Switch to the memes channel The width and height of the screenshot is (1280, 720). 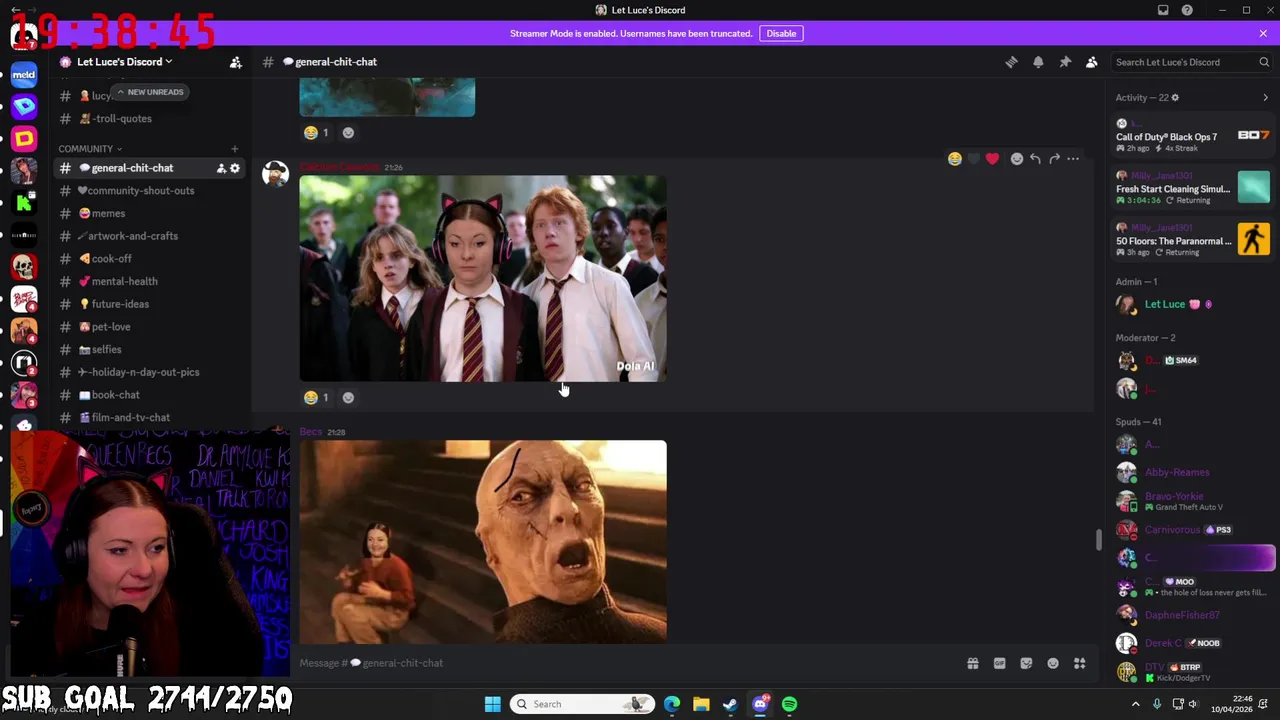click(x=150, y=213)
